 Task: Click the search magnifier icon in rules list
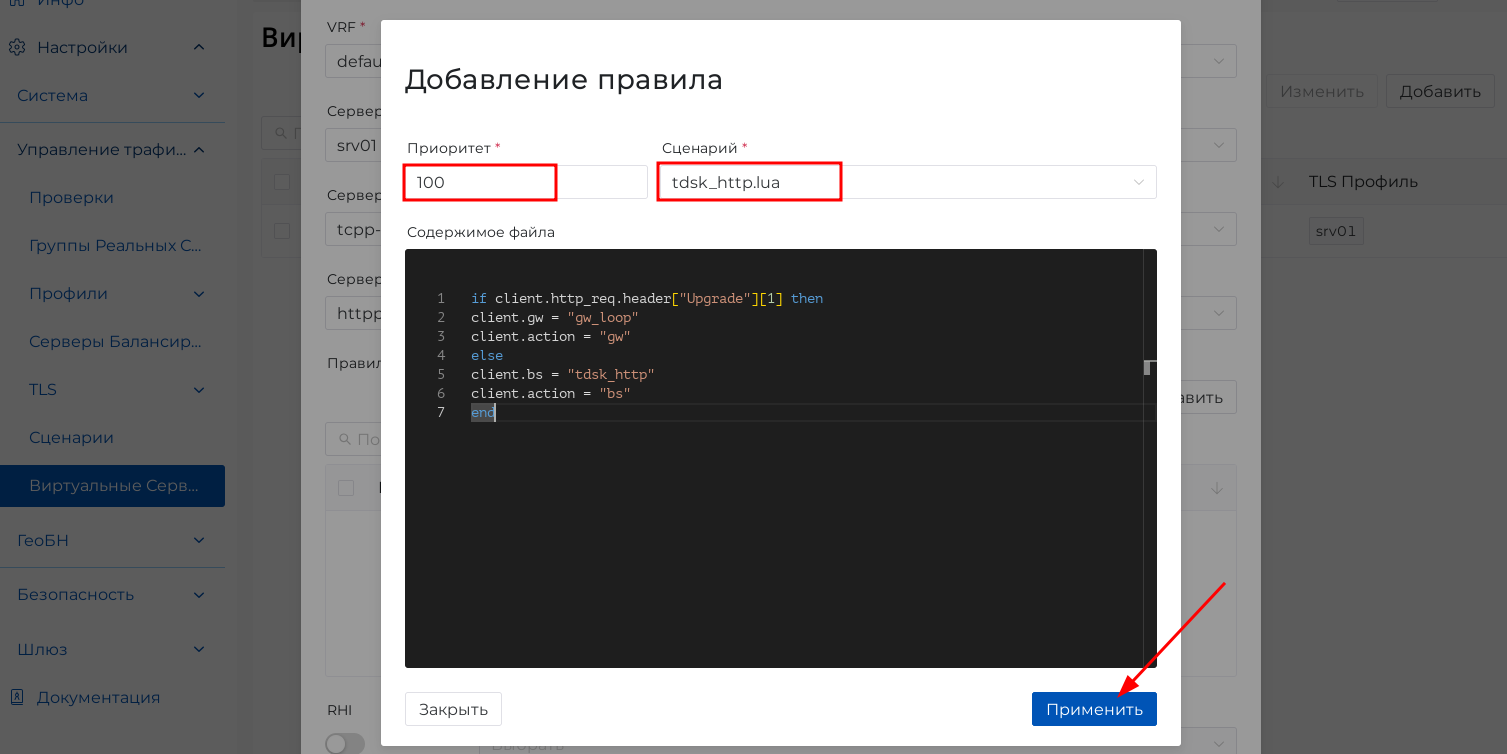coord(344,440)
